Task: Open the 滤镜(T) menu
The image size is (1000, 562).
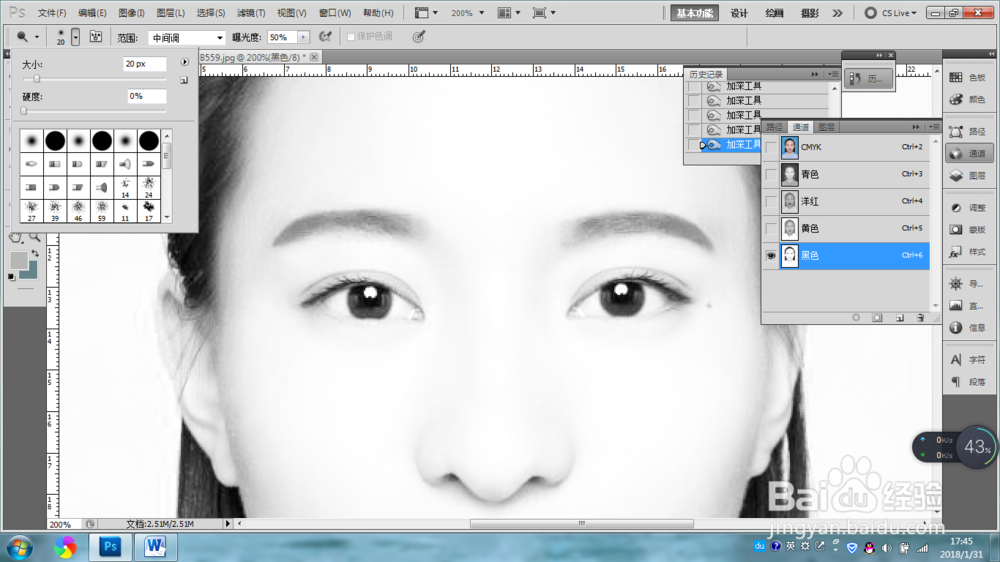Action: point(251,13)
